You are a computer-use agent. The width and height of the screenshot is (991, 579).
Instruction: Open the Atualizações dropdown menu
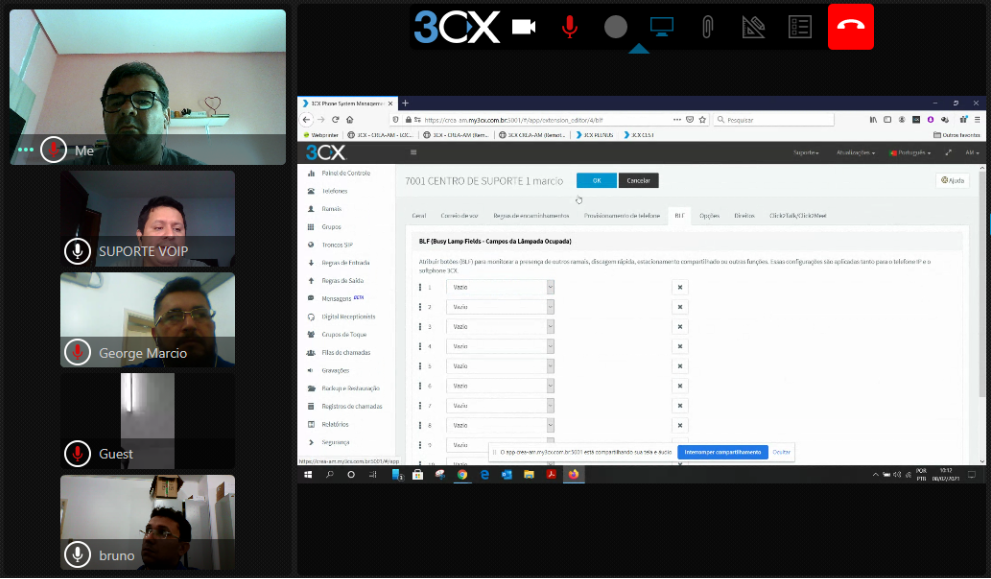coord(855,152)
